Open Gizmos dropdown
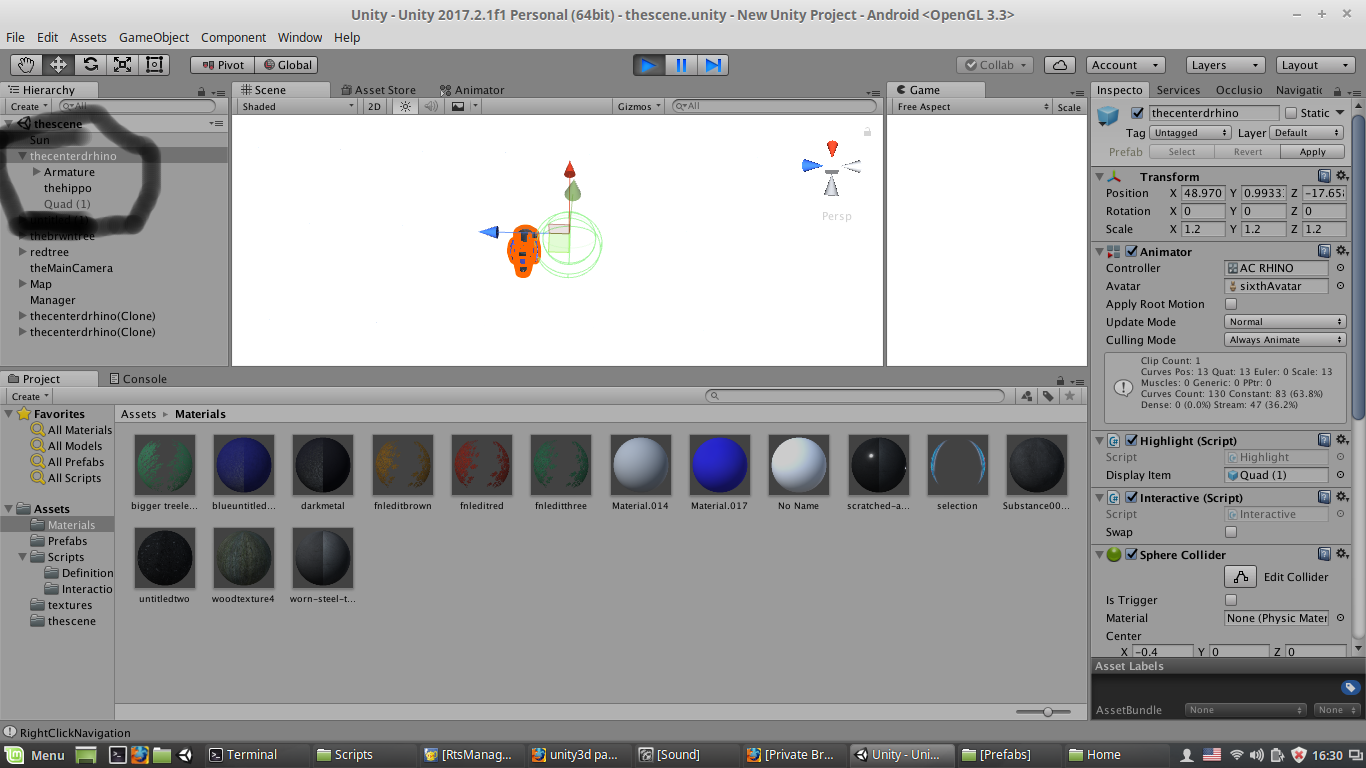This screenshot has height=768, width=1366. click(639, 106)
